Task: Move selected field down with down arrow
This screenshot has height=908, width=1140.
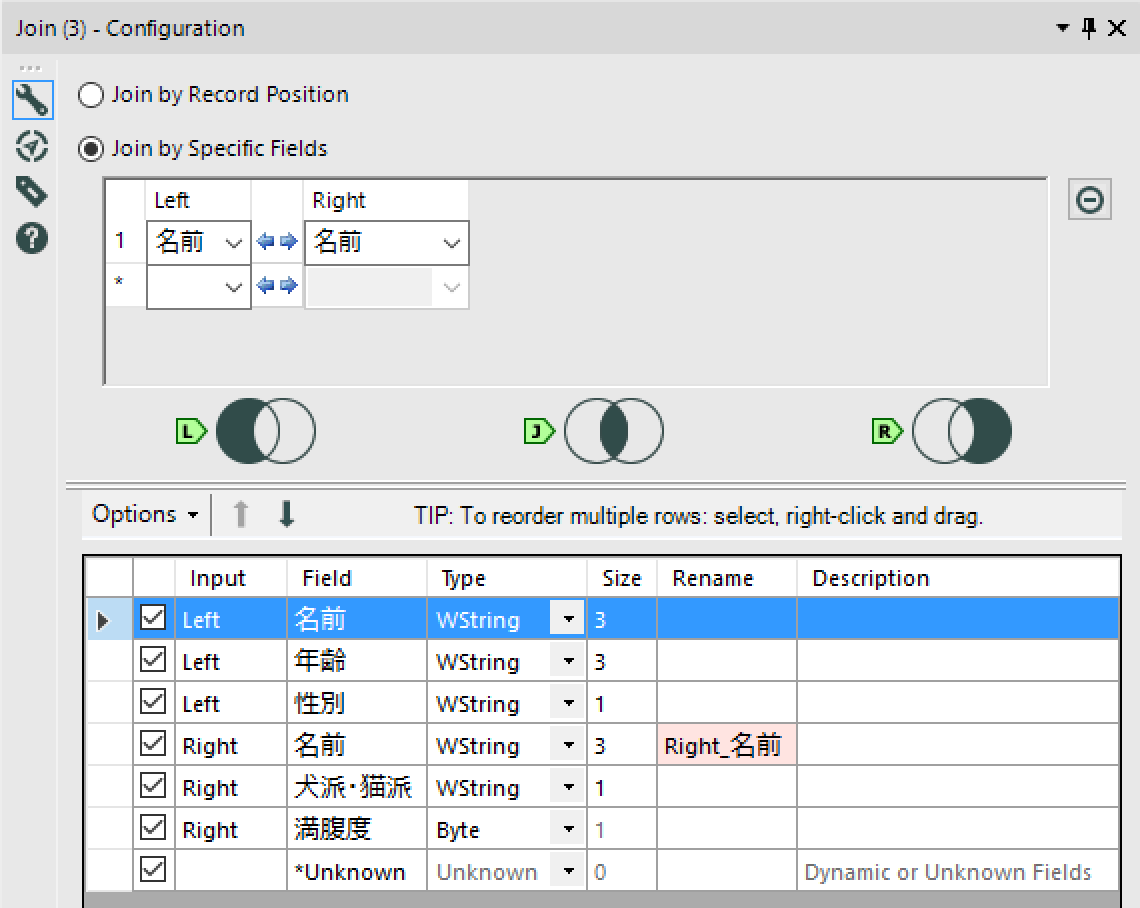Action: 286,513
